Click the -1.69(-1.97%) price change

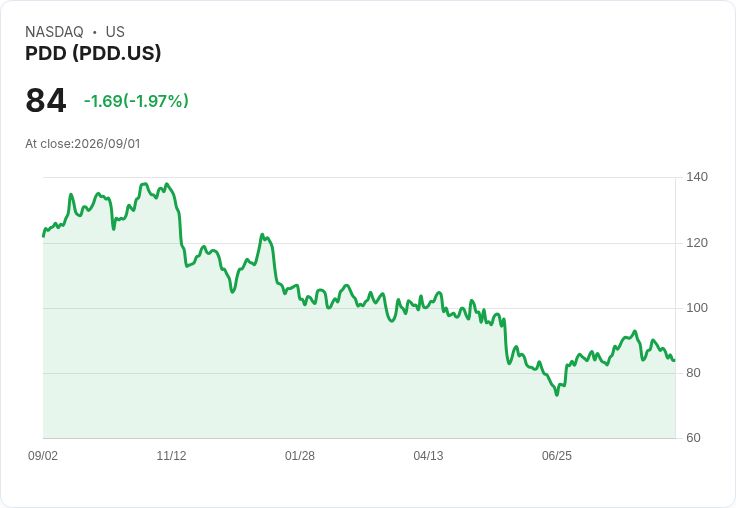(x=136, y=101)
